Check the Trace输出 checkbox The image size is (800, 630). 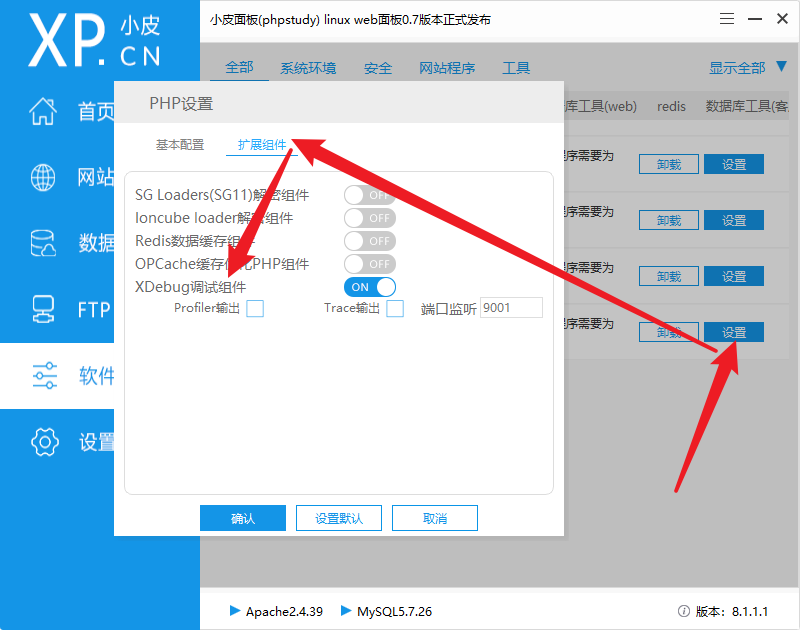click(x=395, y=309)
